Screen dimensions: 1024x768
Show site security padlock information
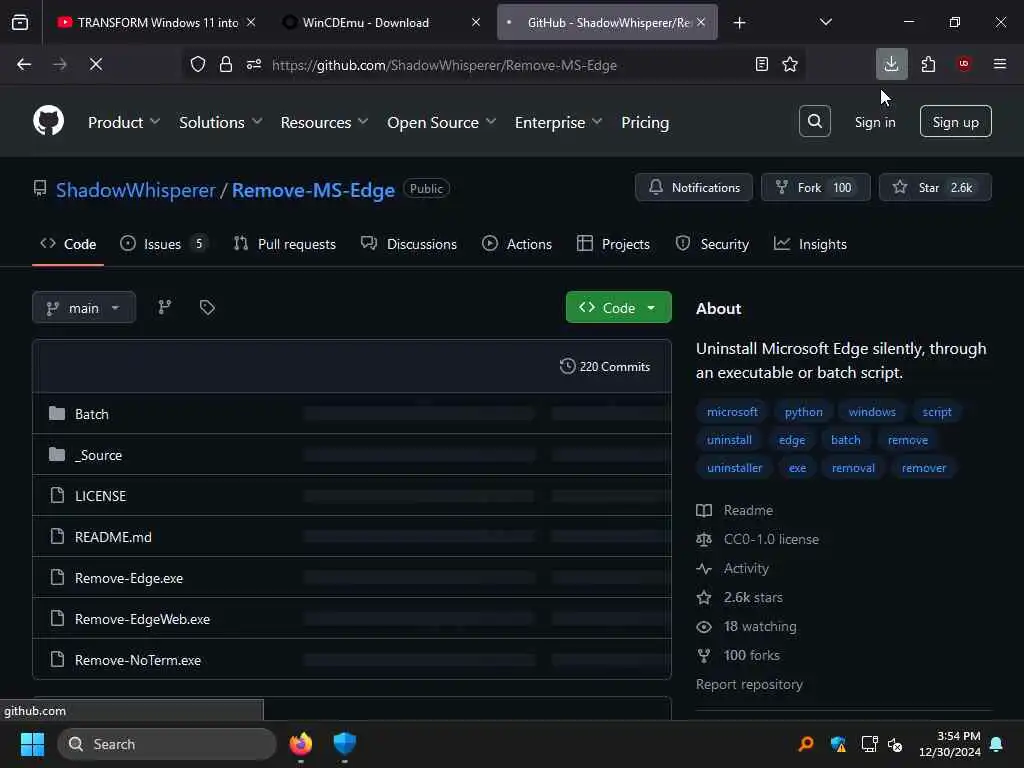226,65
